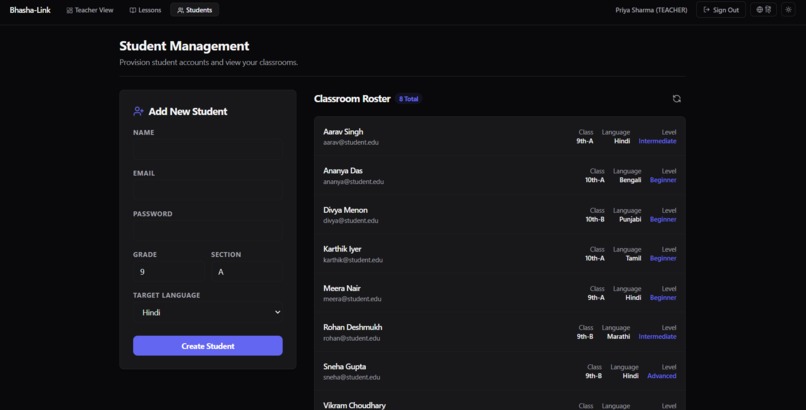Open the Target Language dropdown
The width and height of the screenshot is (806, 410).
pyautogui.click(x=208, y=312)
